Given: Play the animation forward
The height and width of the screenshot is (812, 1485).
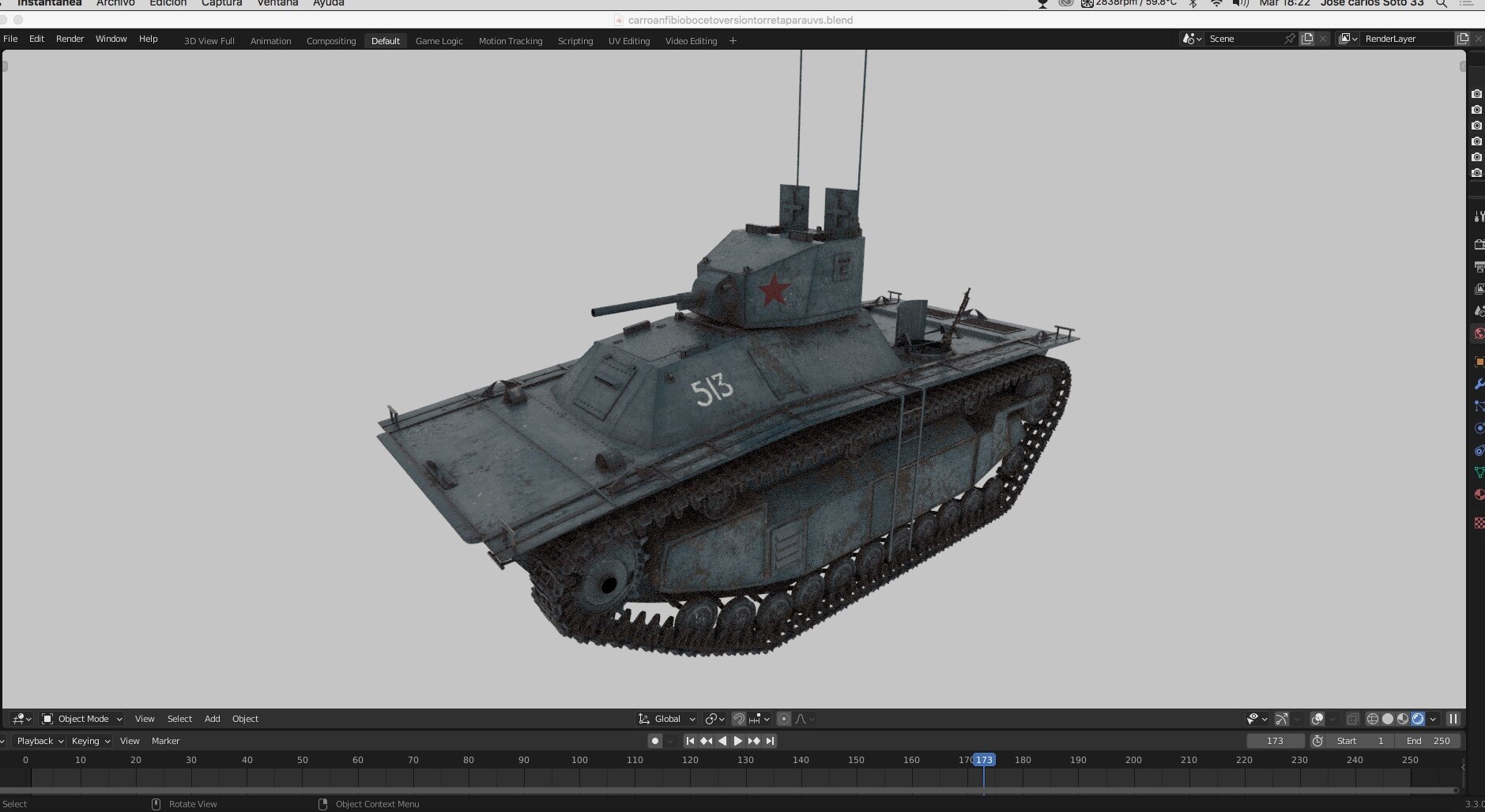Looking at the screenshot, I should click(x=737, y=741).
